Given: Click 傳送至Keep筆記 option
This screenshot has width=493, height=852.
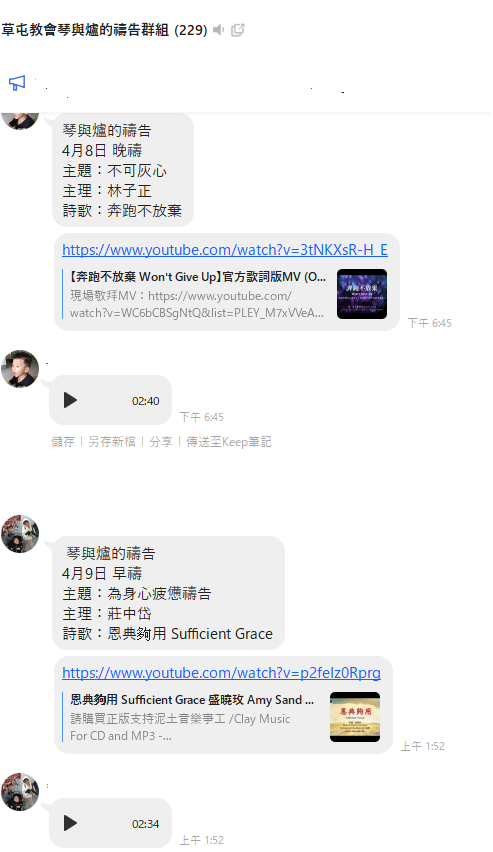Looking at the screenshot, I should point(229,442).
